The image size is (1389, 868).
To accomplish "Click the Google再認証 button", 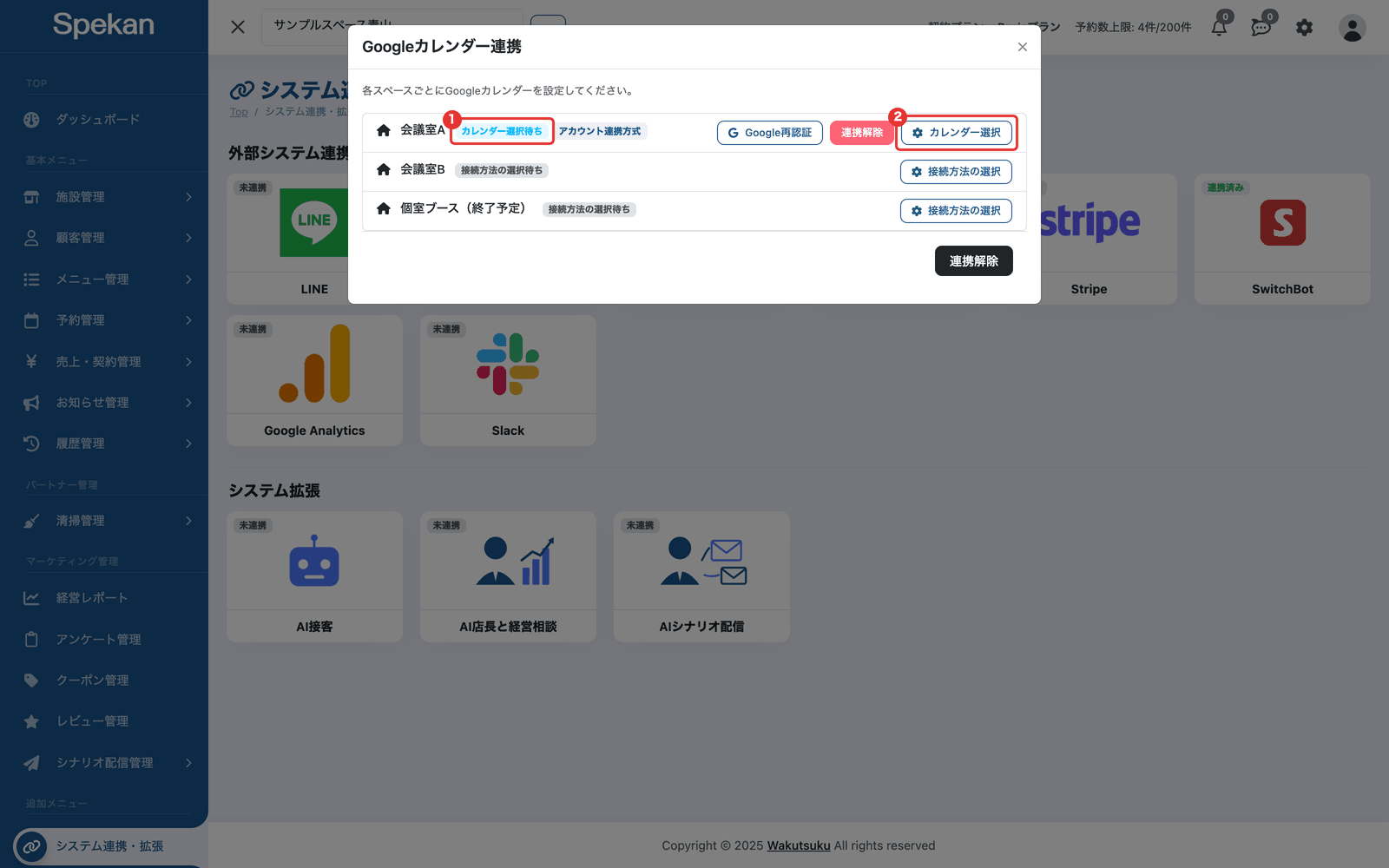I will coord(769,133).
